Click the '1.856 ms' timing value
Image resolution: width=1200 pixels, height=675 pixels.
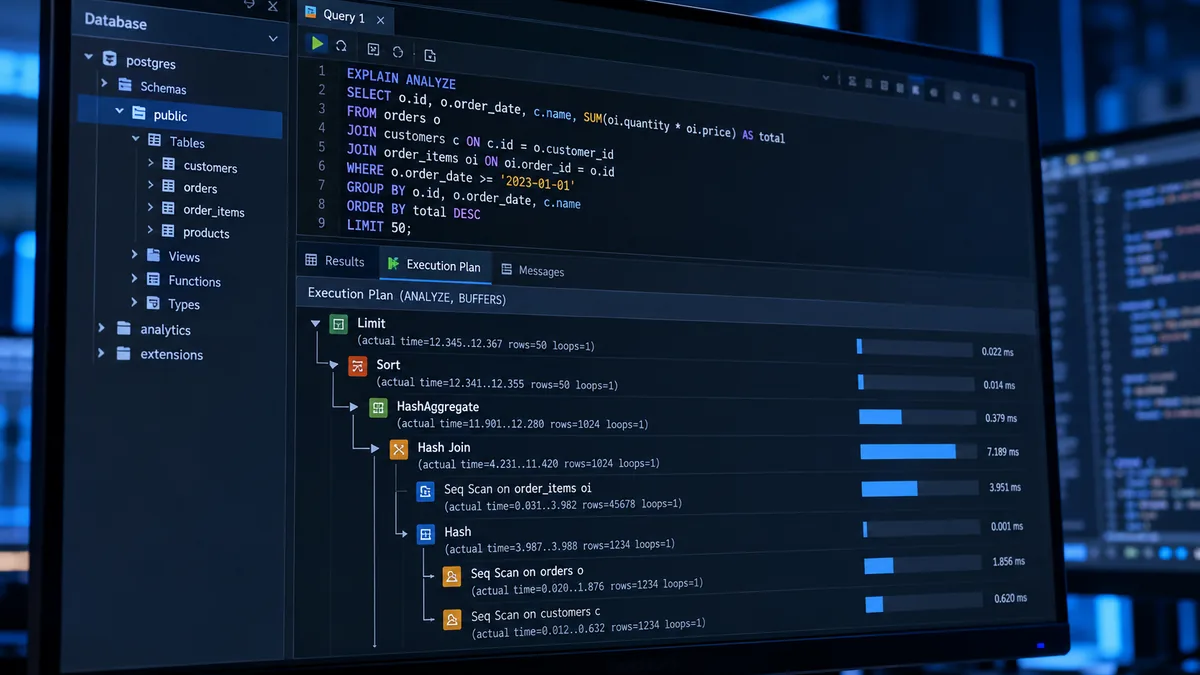1008,562
